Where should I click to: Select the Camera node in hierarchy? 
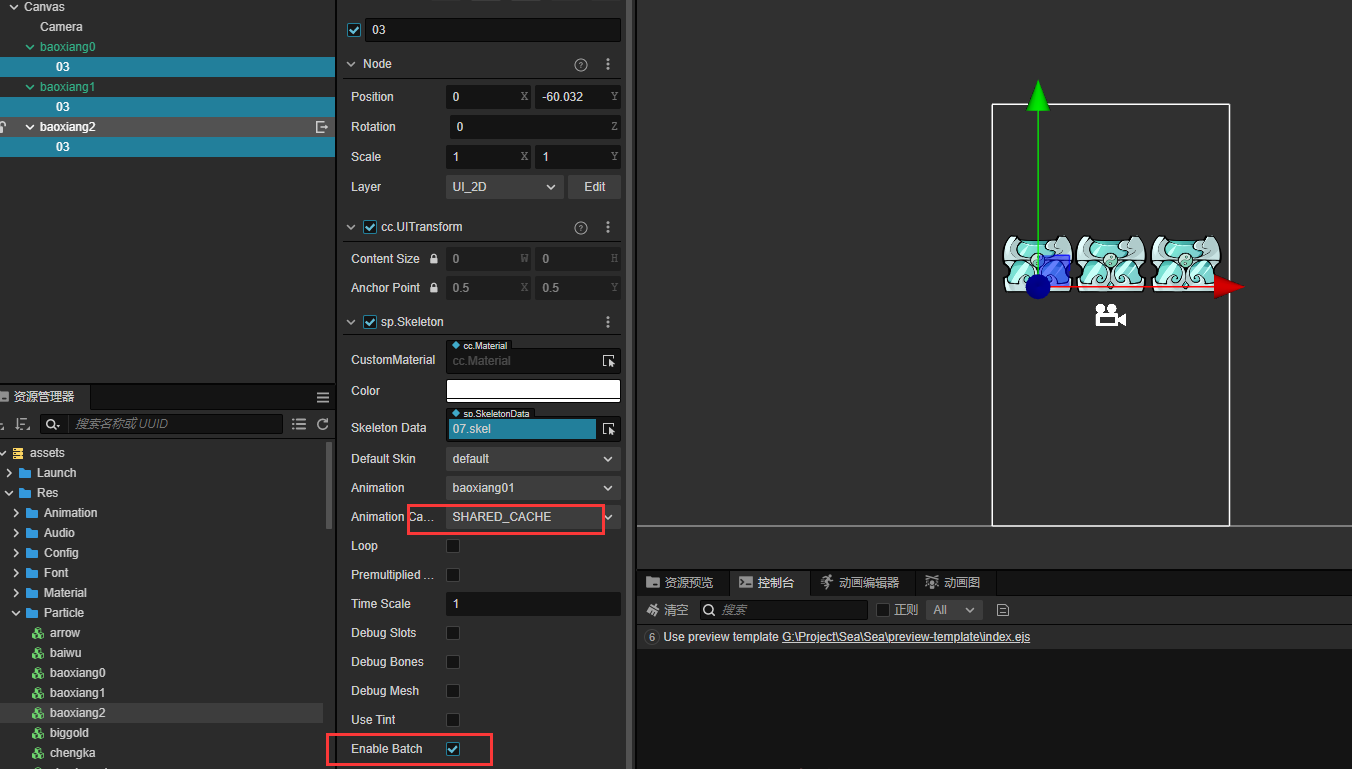point(62,27)
